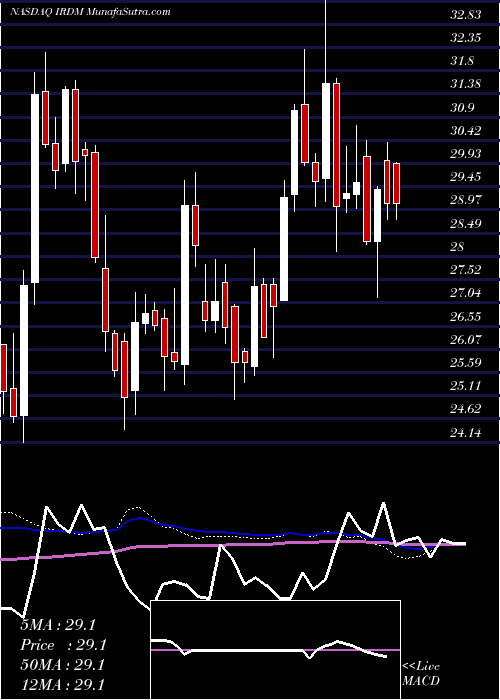Click the 27.52 price axis label
500x700 pixels.
coord(466,269)
